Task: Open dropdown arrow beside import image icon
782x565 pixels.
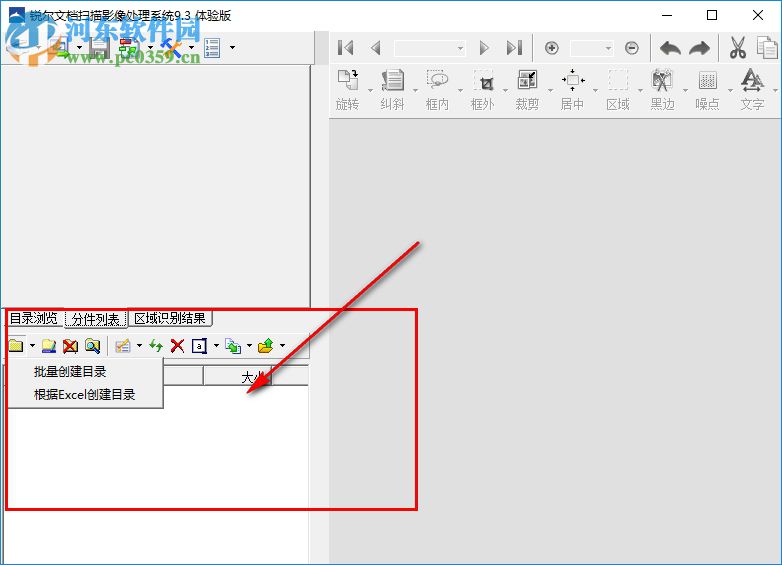Action: pos(79,48)
